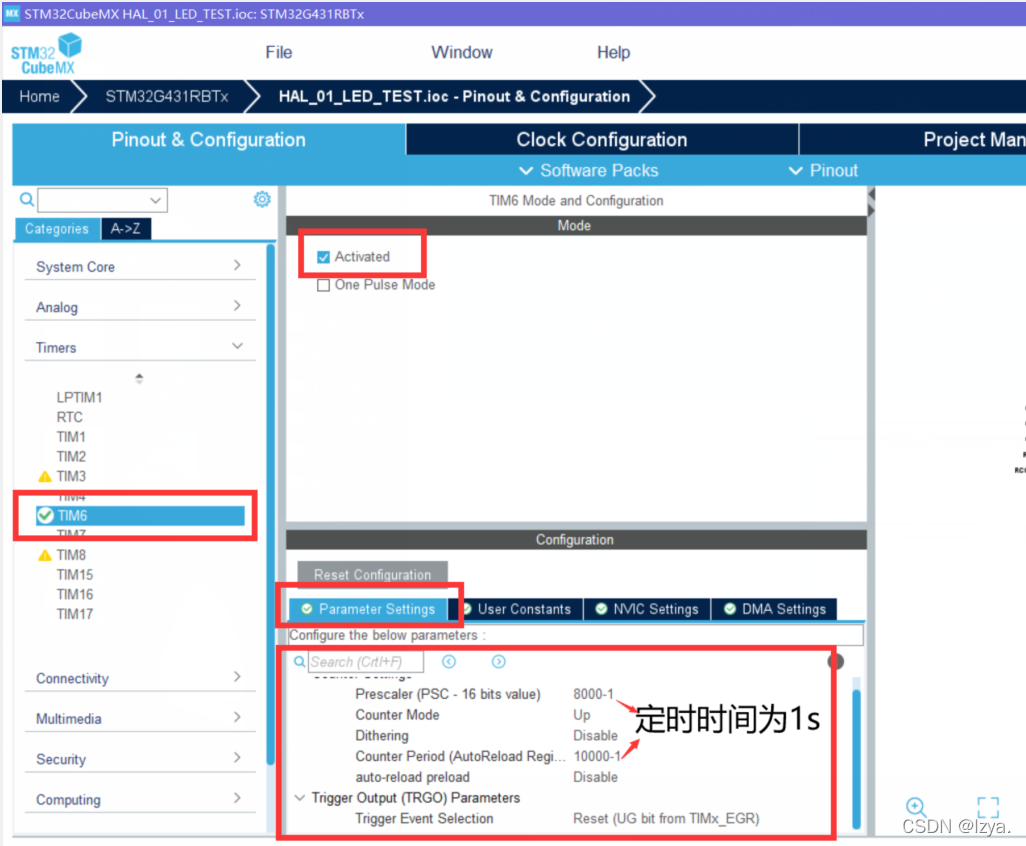Open the peripheral search dropdown

tap(155, 200)
